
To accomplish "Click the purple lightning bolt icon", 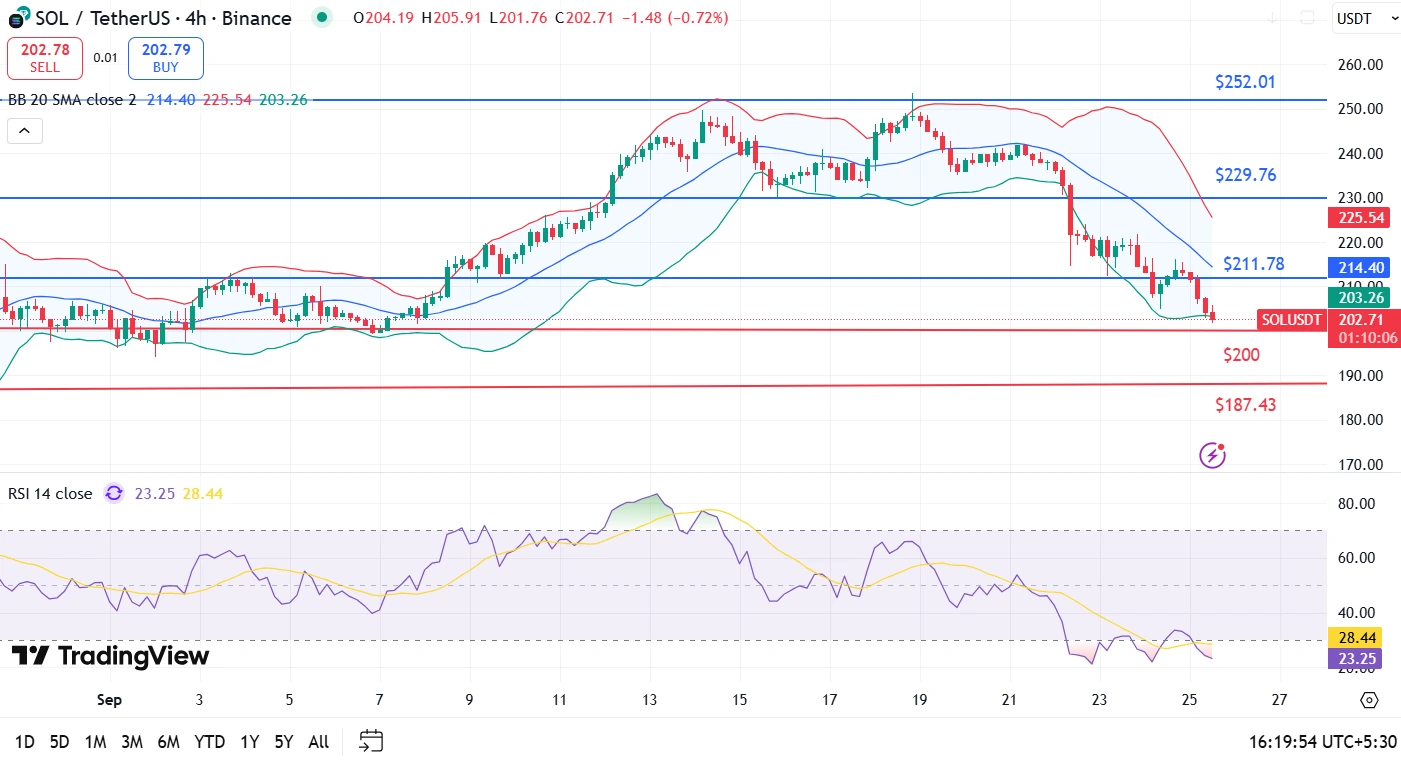I will pyautogui.click(x=1212, y=456).
